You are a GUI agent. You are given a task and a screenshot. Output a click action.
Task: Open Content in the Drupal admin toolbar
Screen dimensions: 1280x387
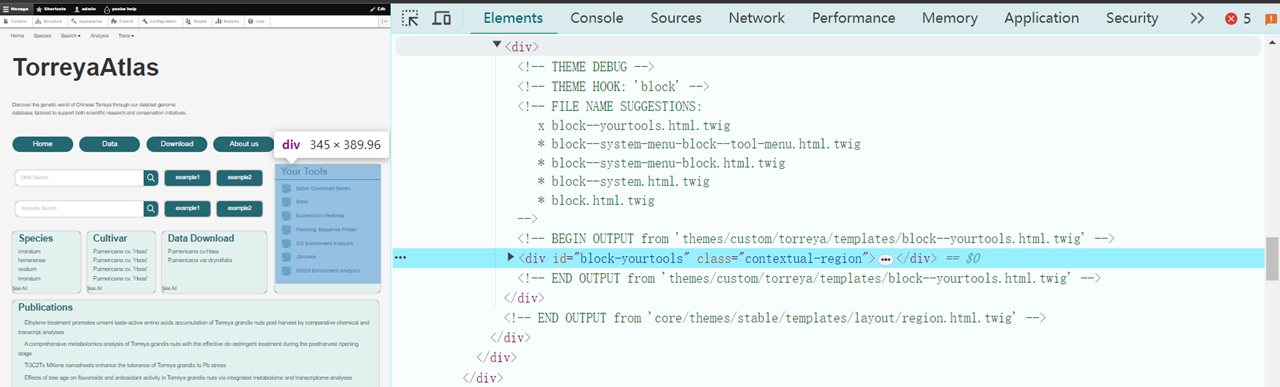tap(15, 20)
